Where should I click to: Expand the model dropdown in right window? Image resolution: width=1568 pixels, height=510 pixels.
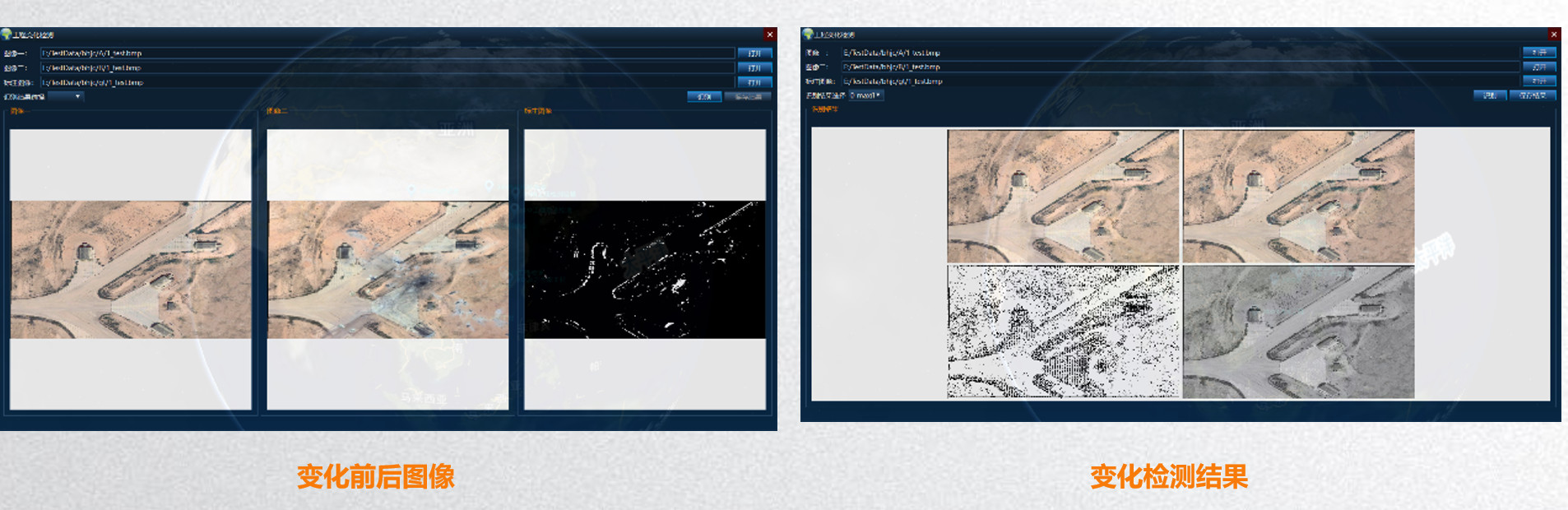click(x=866, y=95)
